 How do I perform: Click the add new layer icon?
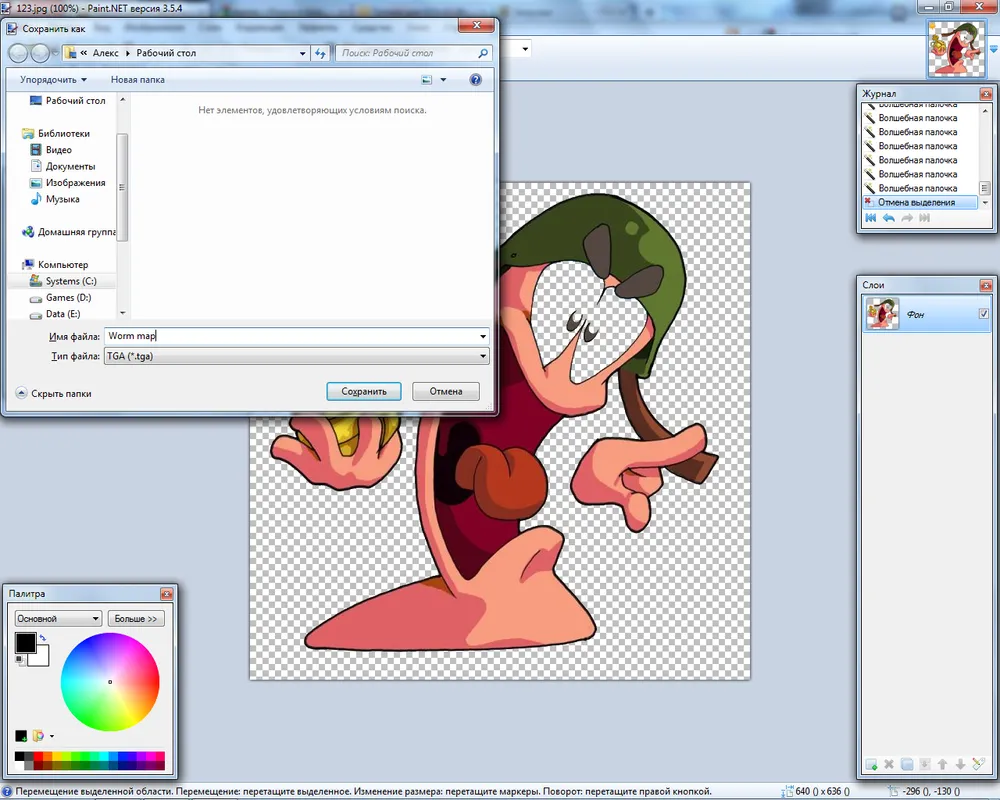pyautogui.click(x=871, y=765)
